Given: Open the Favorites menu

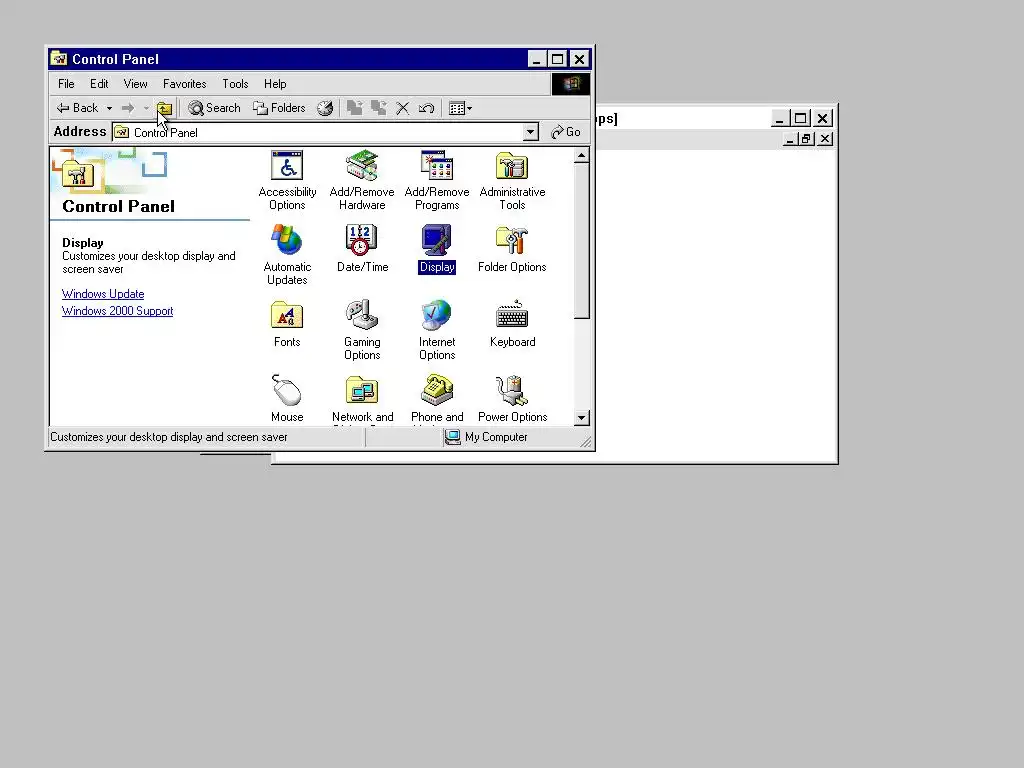Looking at the screenshot, I should (185, 84).
